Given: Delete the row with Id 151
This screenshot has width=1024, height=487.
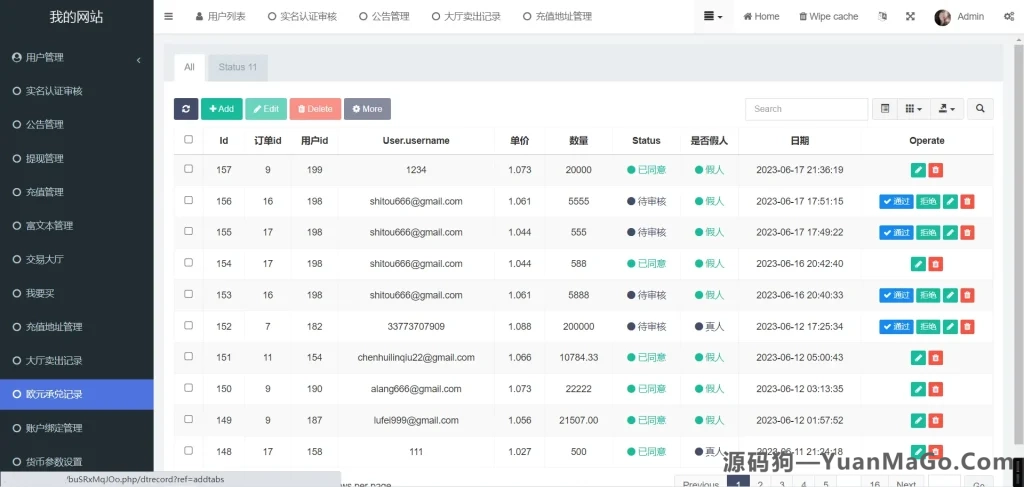Looking at the screenshot, I should click(935, 358).
